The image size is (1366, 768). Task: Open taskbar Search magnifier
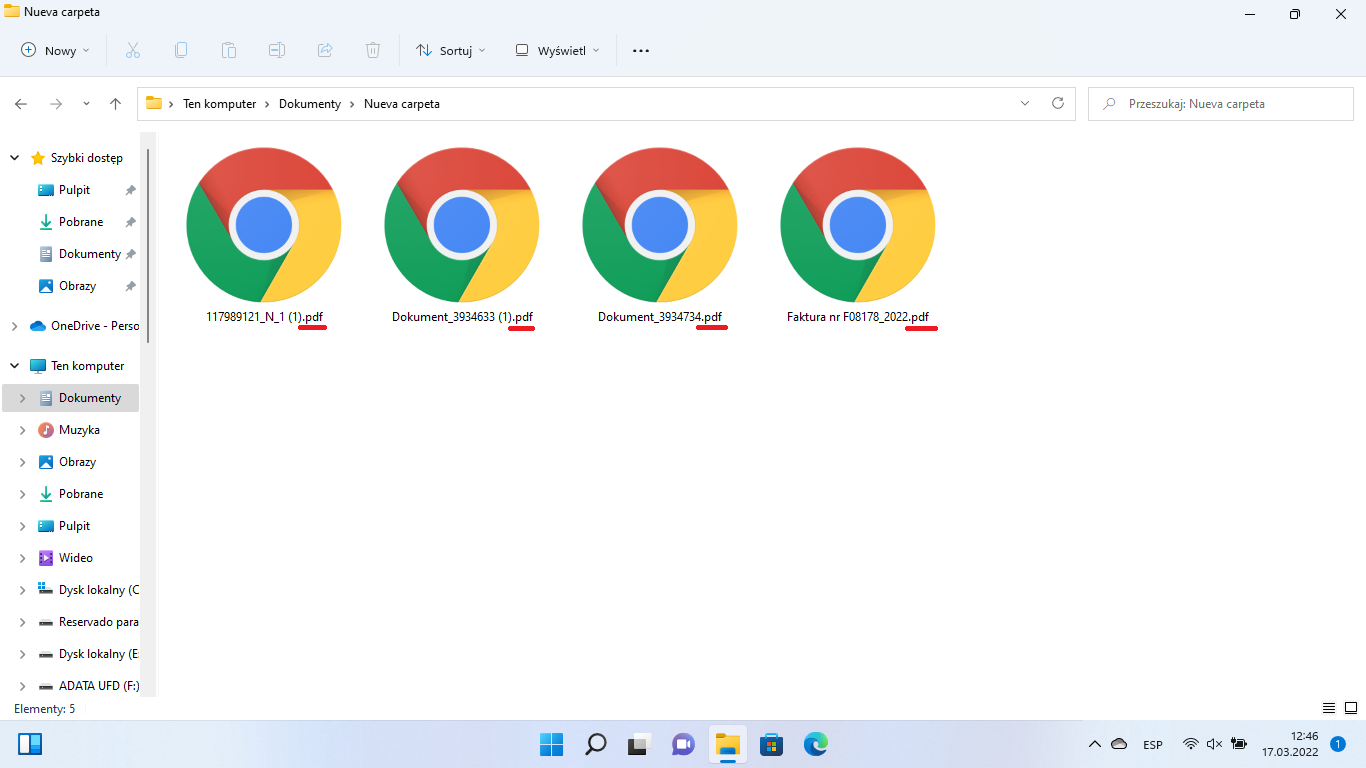[595, 744]
